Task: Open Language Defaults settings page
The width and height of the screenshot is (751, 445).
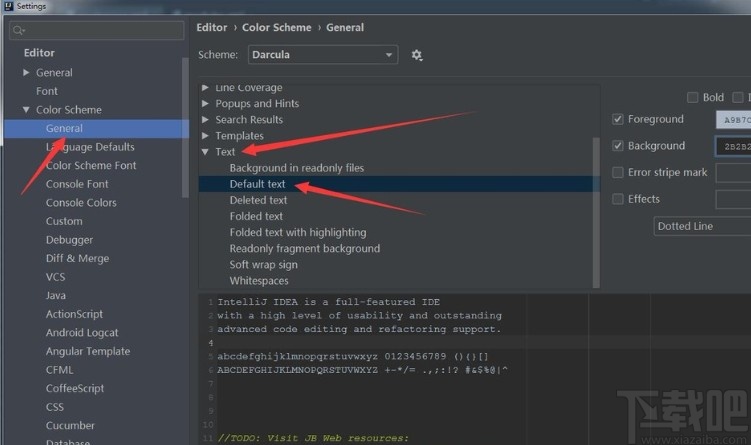Action: (x=90, y=147)
